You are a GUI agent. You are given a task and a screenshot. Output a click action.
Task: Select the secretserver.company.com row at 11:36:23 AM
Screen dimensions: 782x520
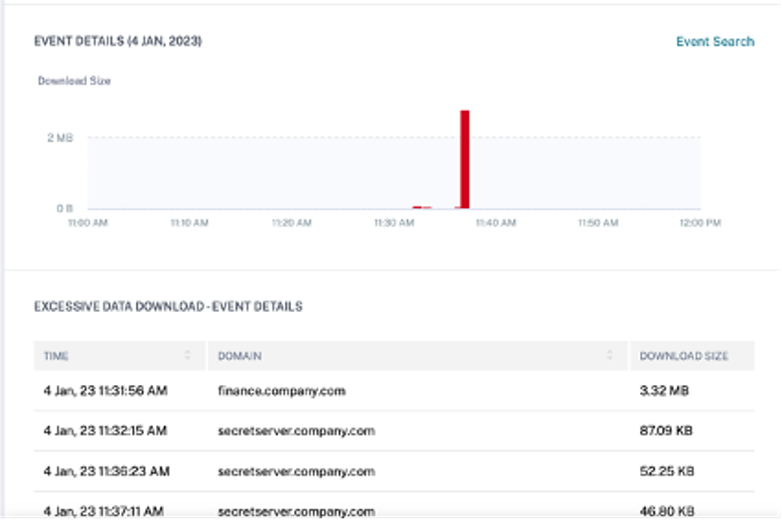[296, 471]
